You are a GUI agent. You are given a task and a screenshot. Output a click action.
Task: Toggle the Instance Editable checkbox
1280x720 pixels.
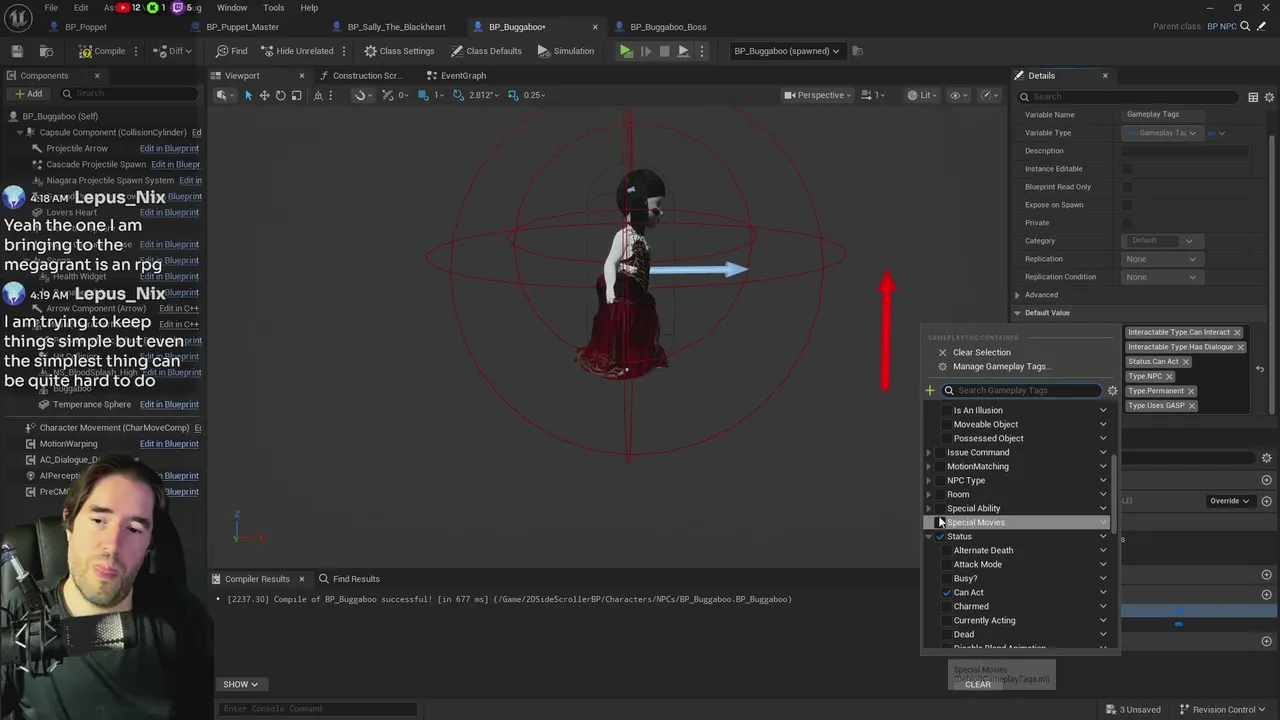pos(1127,169)
